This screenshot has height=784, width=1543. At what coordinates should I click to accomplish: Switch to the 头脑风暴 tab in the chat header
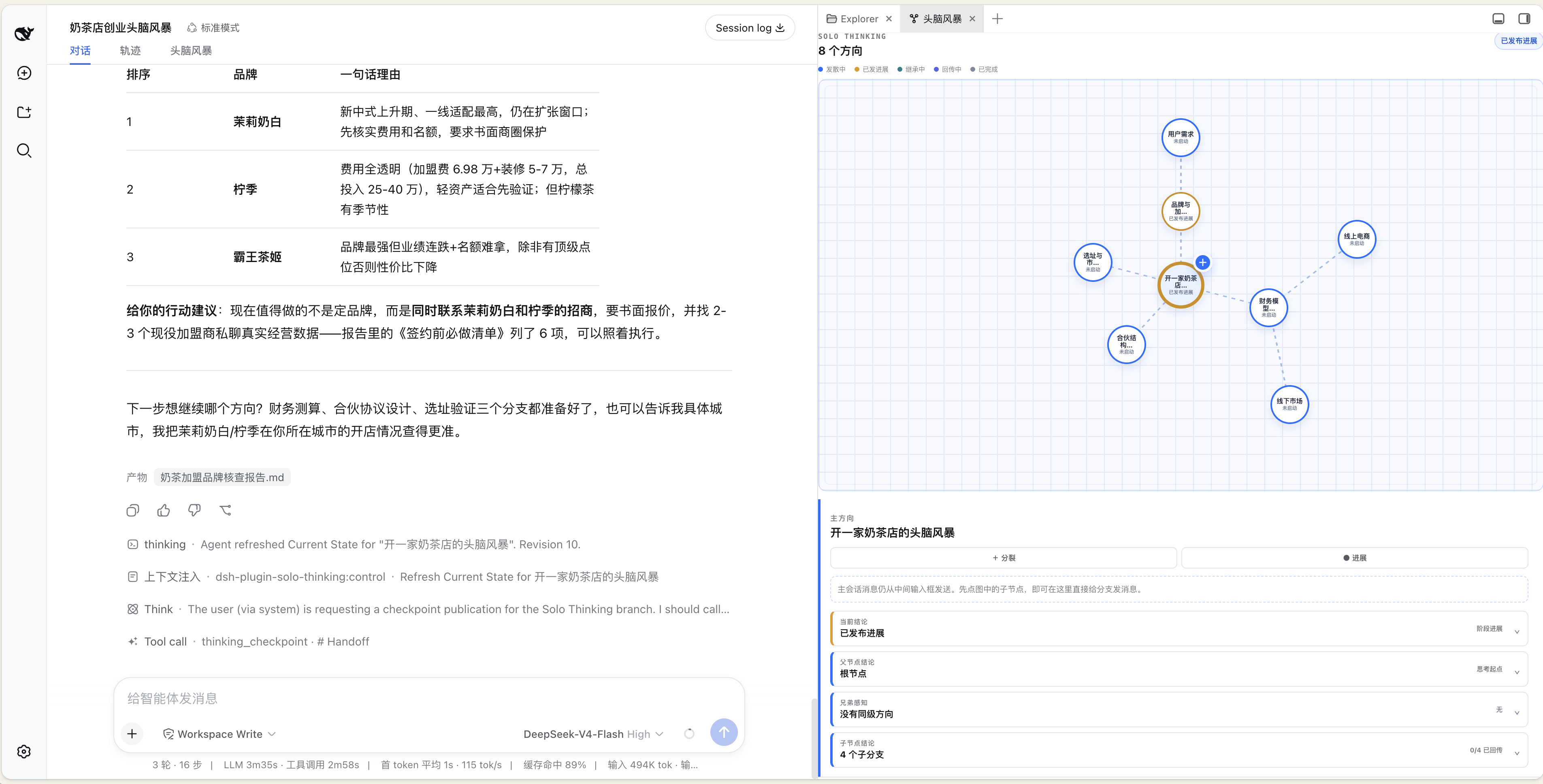tap(191, 51)
